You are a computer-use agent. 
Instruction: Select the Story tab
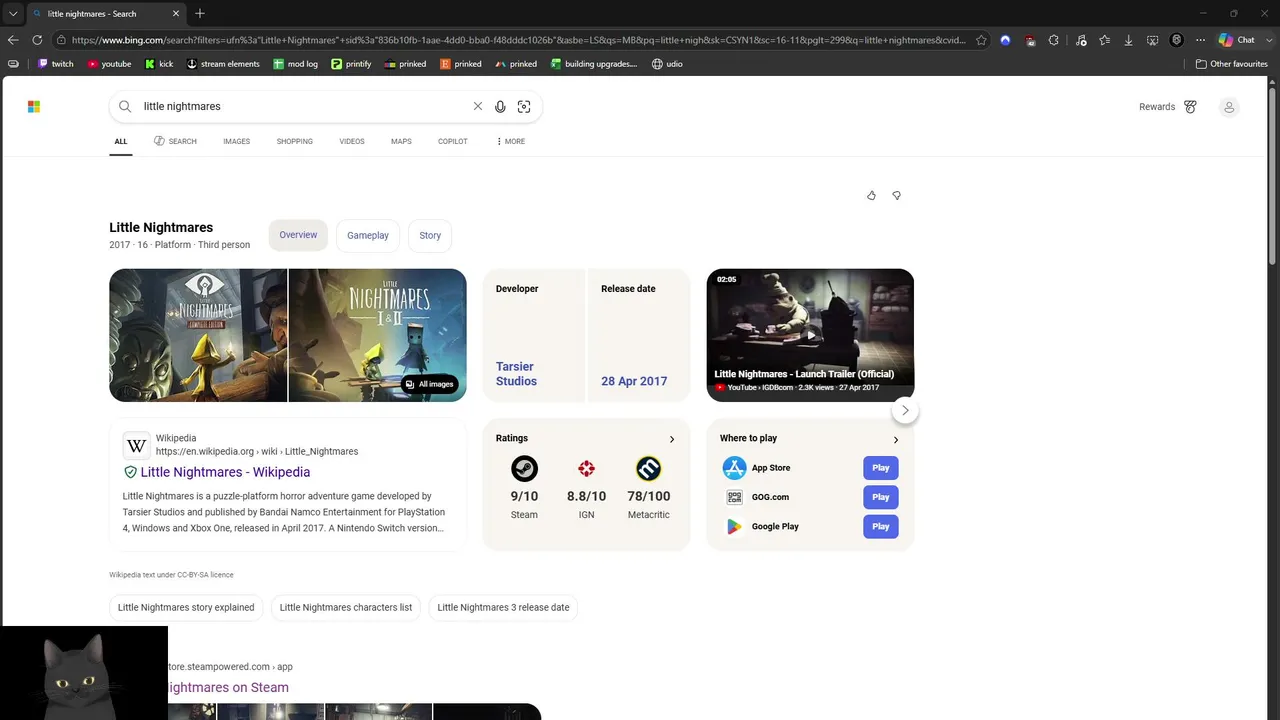pyautogui.click(x=430, y=236)
